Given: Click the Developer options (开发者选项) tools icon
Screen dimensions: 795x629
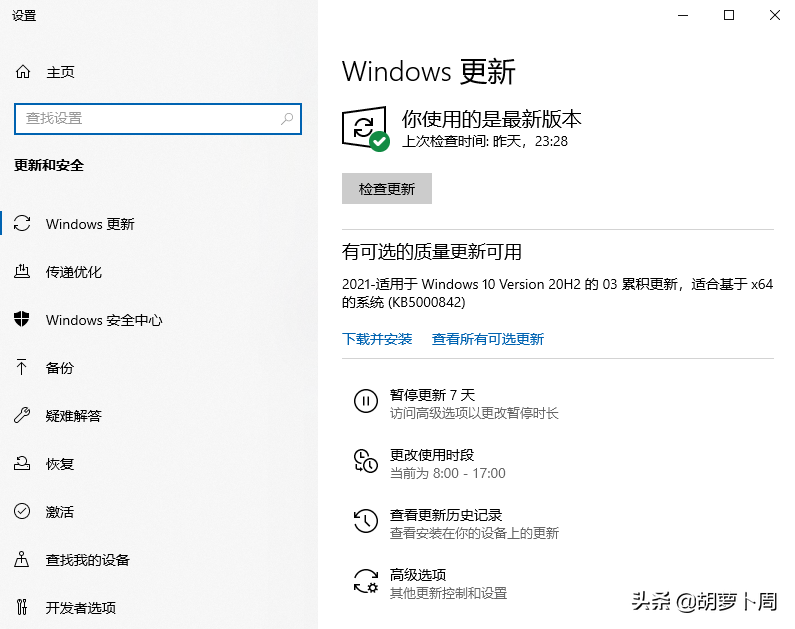Looking at the screenshot, I should click(x=22, y=607).
